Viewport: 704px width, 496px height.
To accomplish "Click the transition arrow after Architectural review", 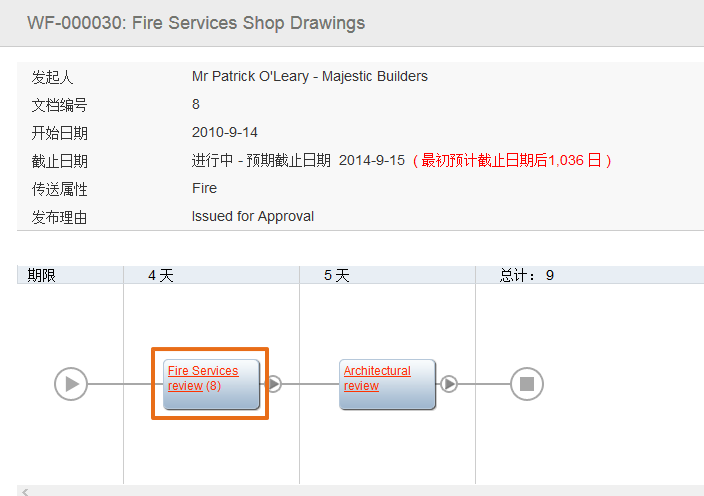I will coord(449,384).
